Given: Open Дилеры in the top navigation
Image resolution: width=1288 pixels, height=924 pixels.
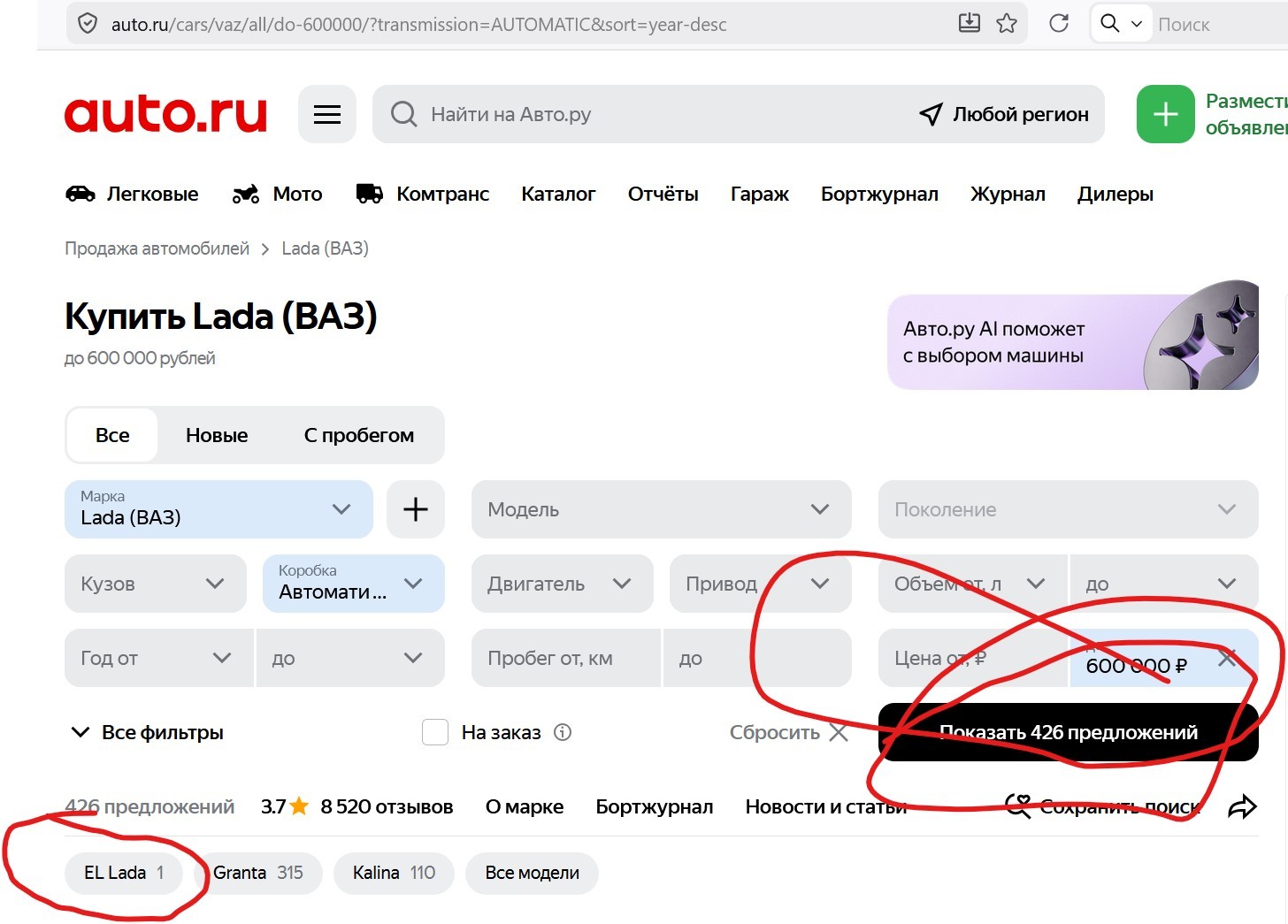Looking at the screenshot, I should point(1115,194).
